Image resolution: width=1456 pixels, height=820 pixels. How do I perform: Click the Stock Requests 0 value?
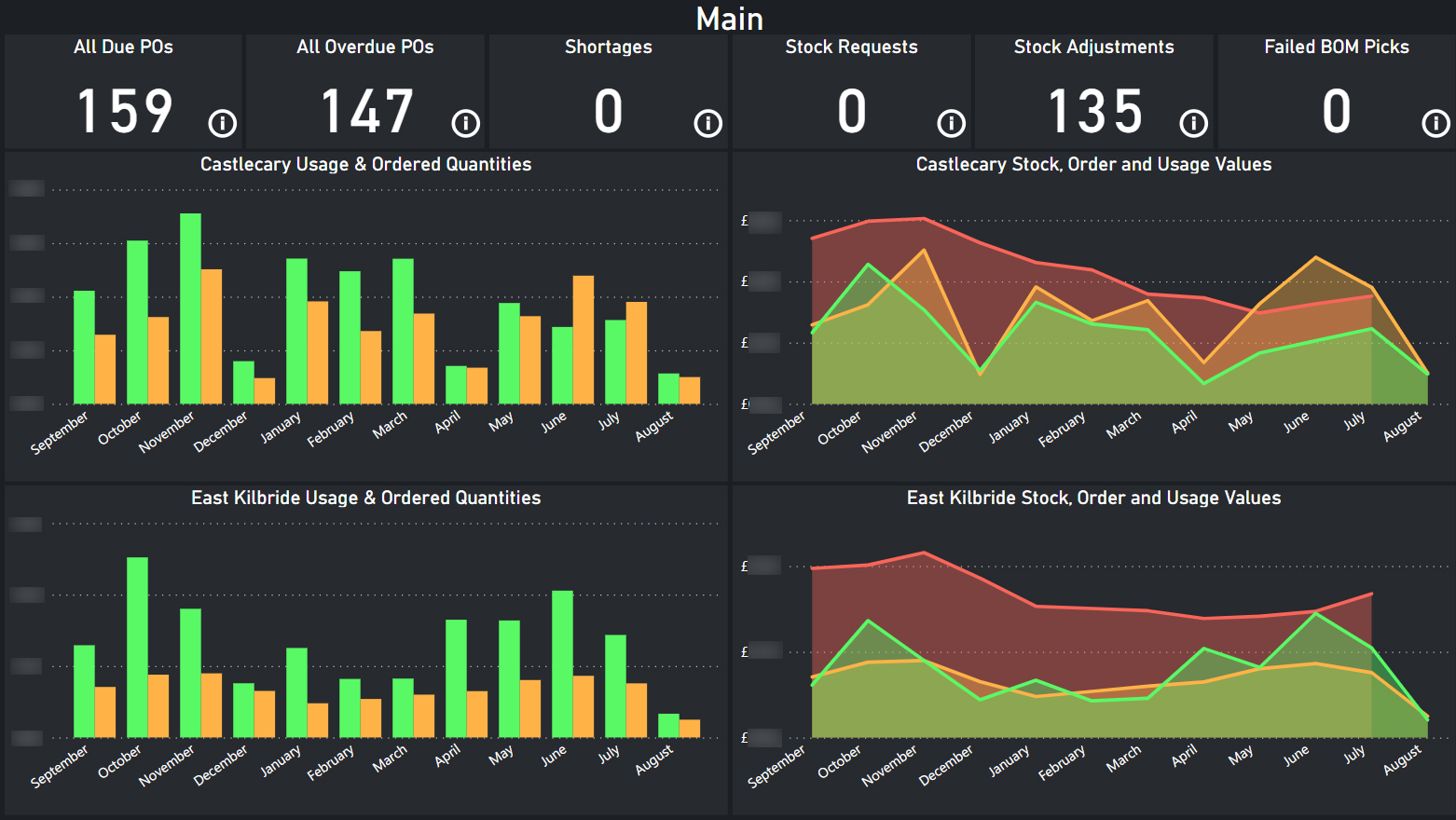tap(852, 112)
